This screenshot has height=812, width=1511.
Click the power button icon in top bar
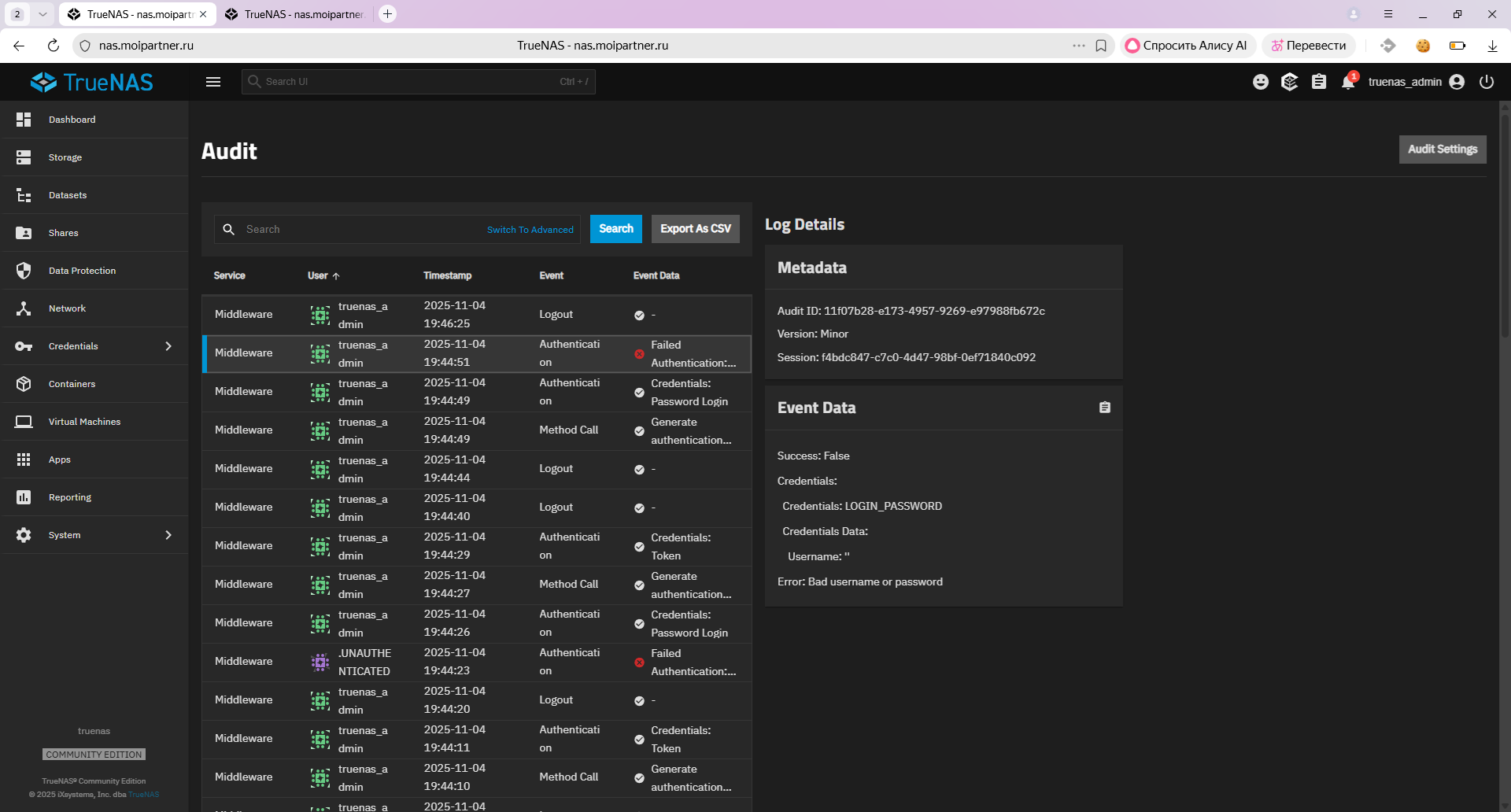1486,82
